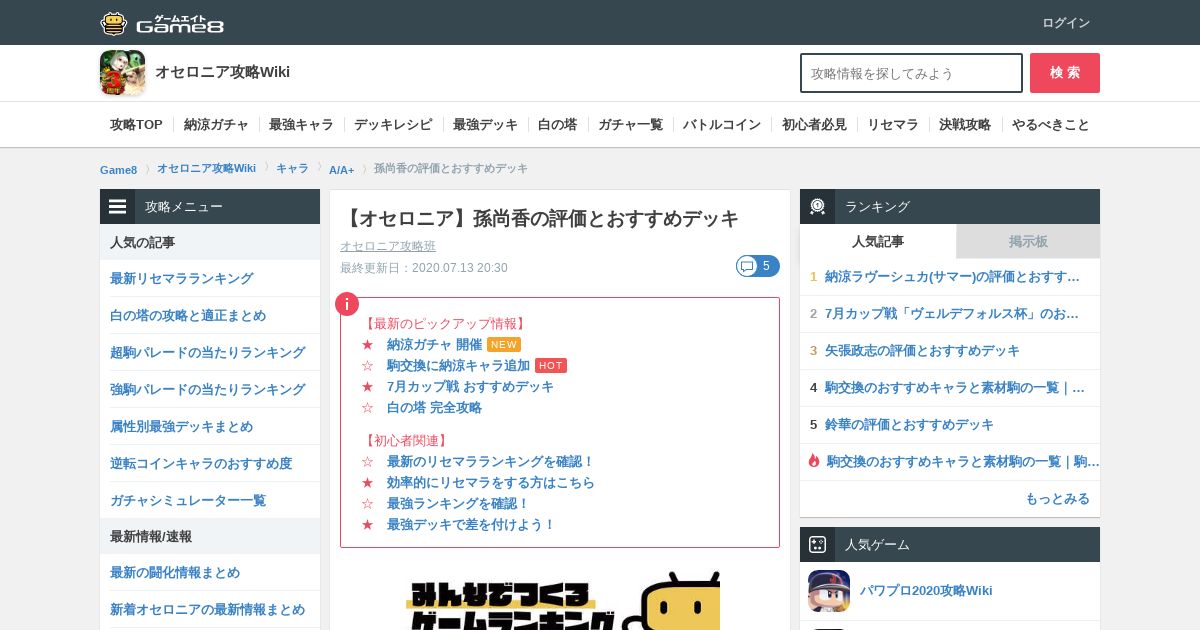Screen dimensions: 1200x630
Task: Click the dice icon beside 人気ゲーム
Action: (x=817, y=545)
